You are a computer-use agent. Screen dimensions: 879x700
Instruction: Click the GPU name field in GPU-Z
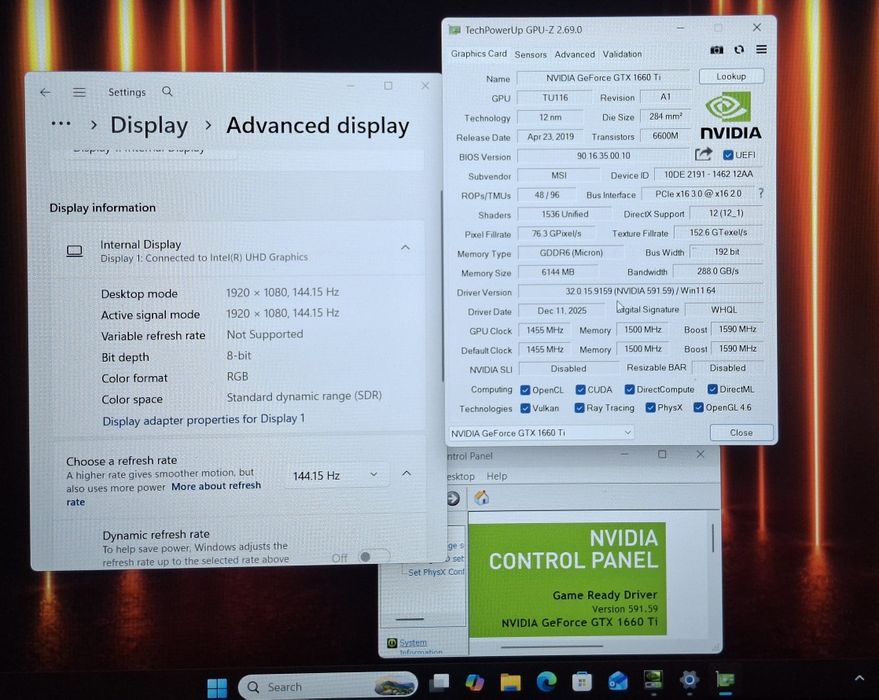(x=603, y=77)
